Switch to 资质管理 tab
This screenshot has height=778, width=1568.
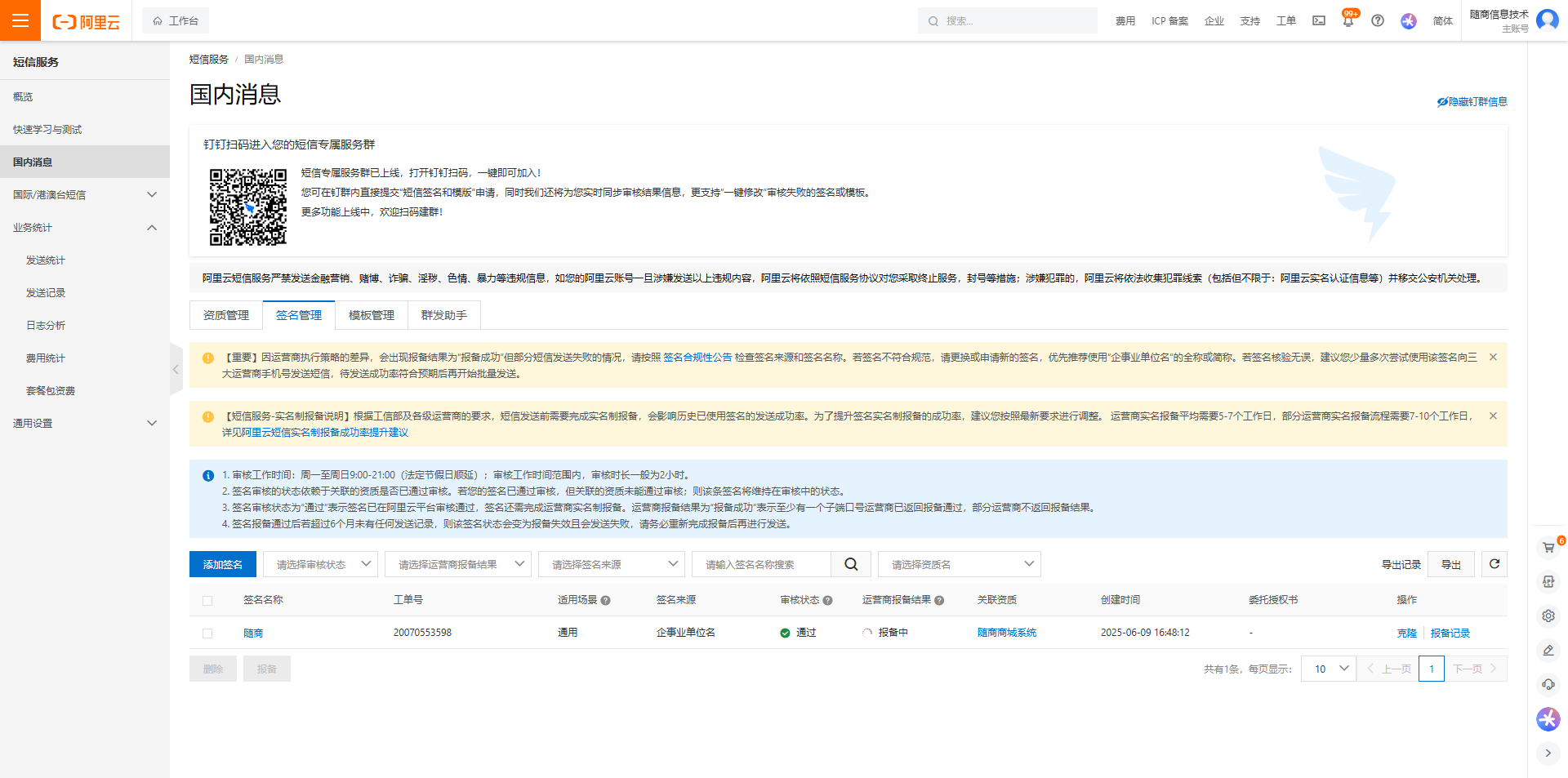[226, 315]
